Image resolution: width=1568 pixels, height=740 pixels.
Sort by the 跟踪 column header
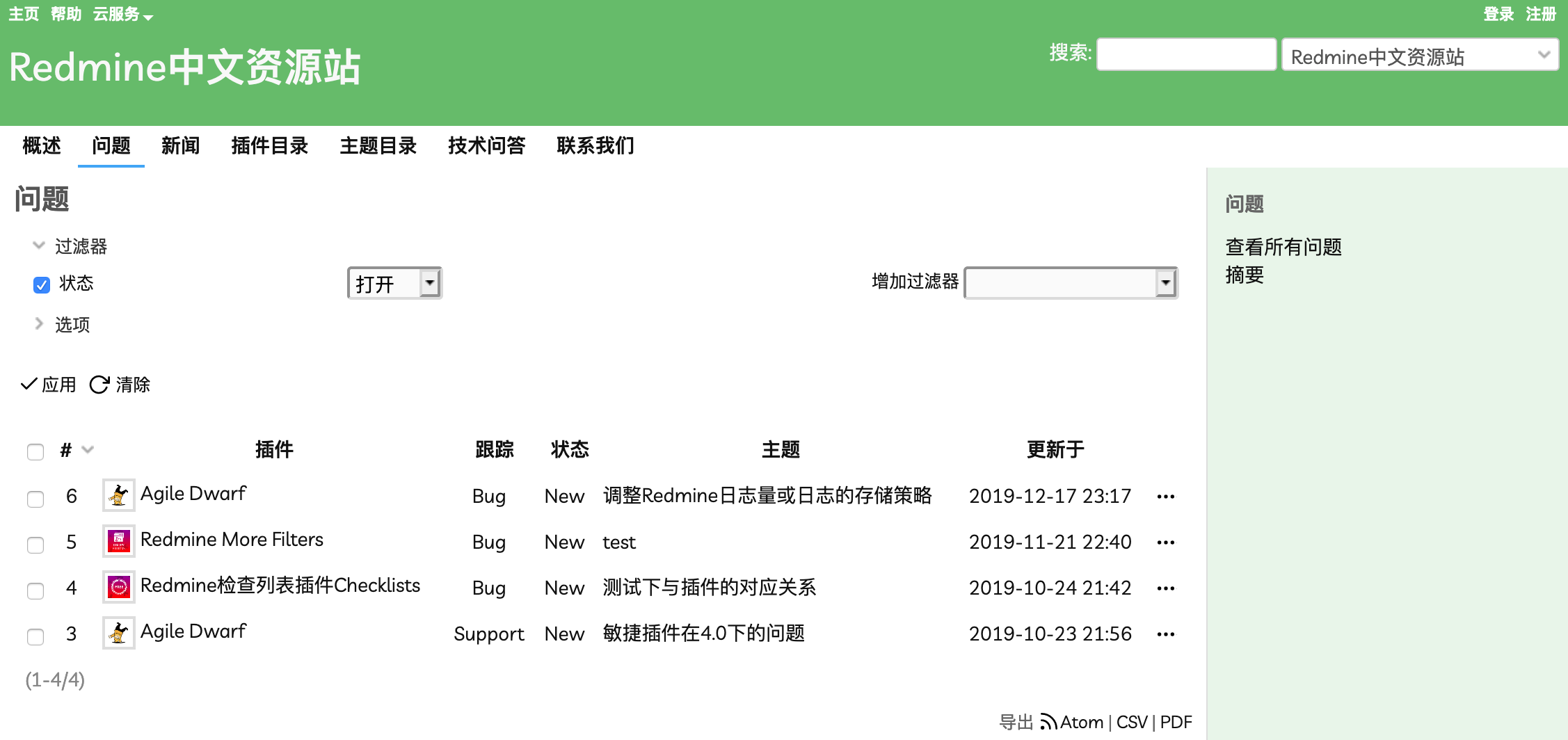(495, 450)
